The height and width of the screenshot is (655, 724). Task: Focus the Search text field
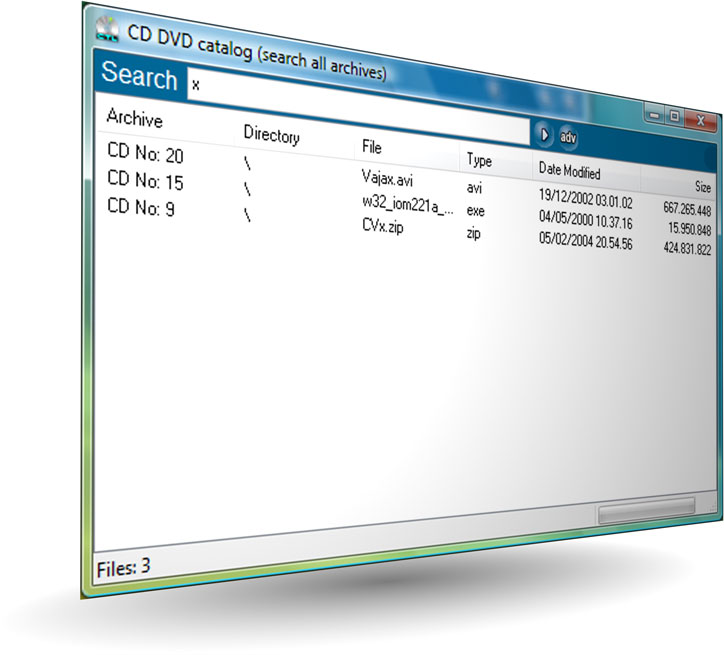coord(358,106)
